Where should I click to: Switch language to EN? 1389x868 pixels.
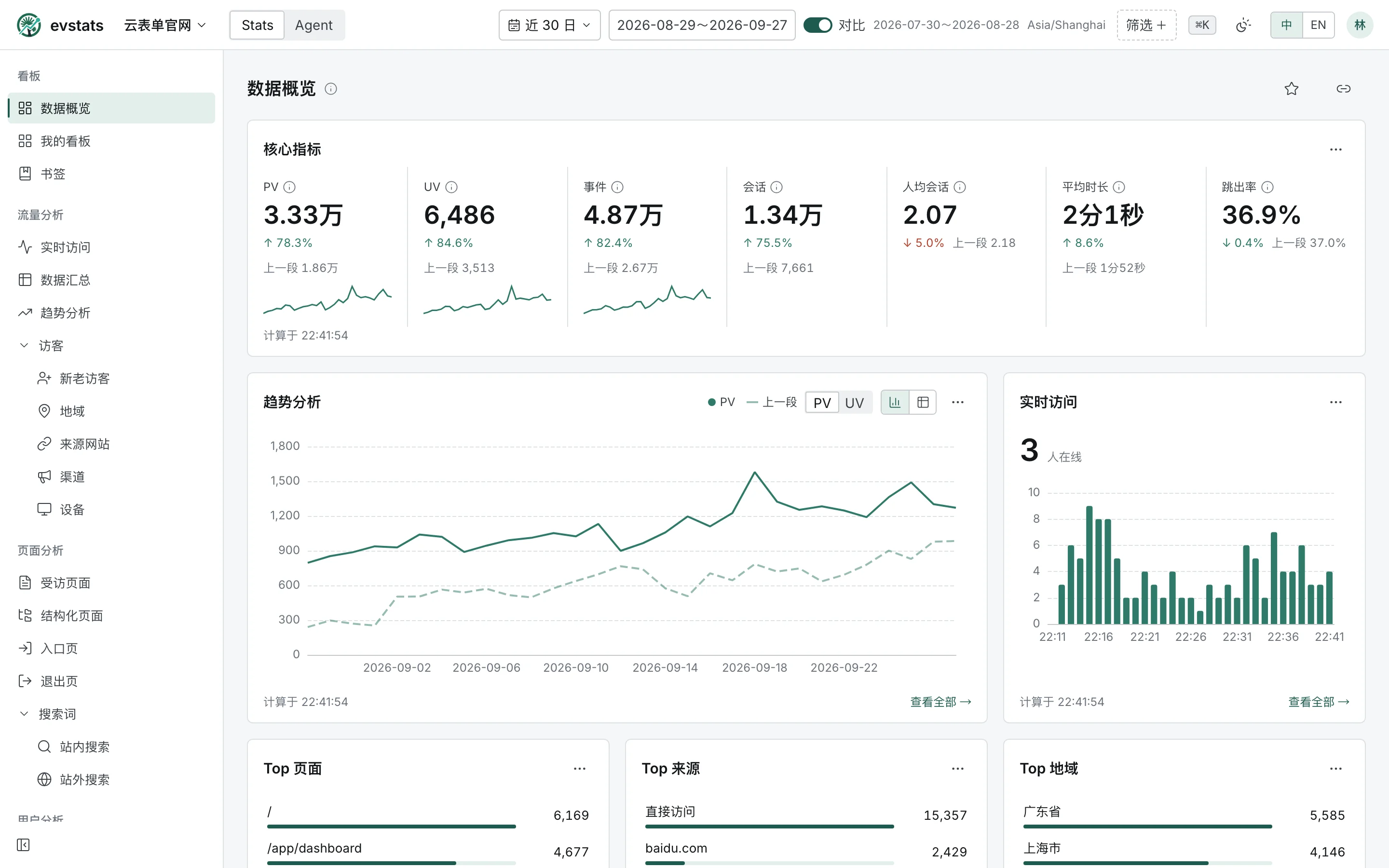[x=1318, y=25]
